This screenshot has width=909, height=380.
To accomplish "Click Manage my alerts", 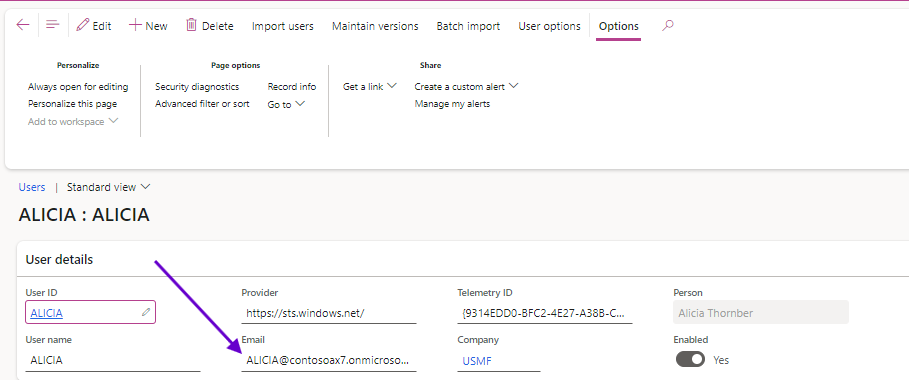I will 452,104.
